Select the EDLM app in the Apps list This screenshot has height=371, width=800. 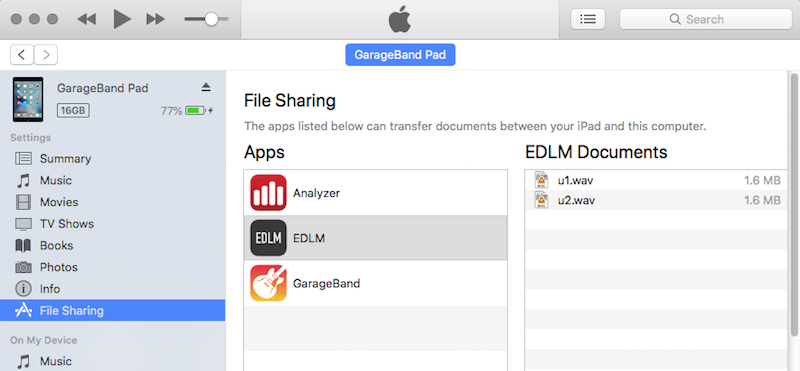(376, 238)
